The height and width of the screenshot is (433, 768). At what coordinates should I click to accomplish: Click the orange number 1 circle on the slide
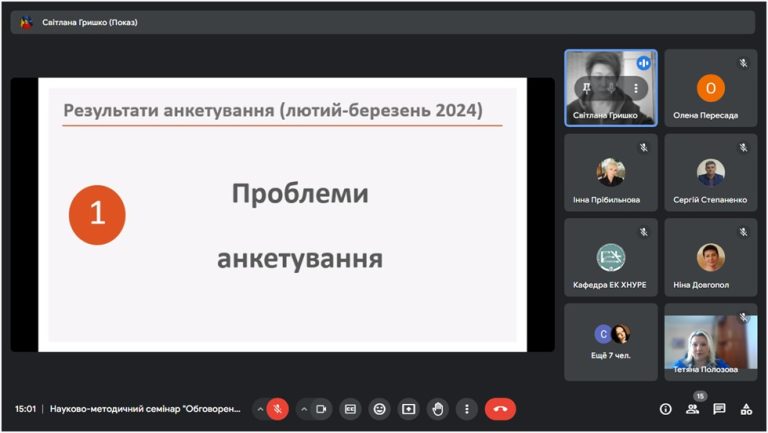click(x=97, y=215)
